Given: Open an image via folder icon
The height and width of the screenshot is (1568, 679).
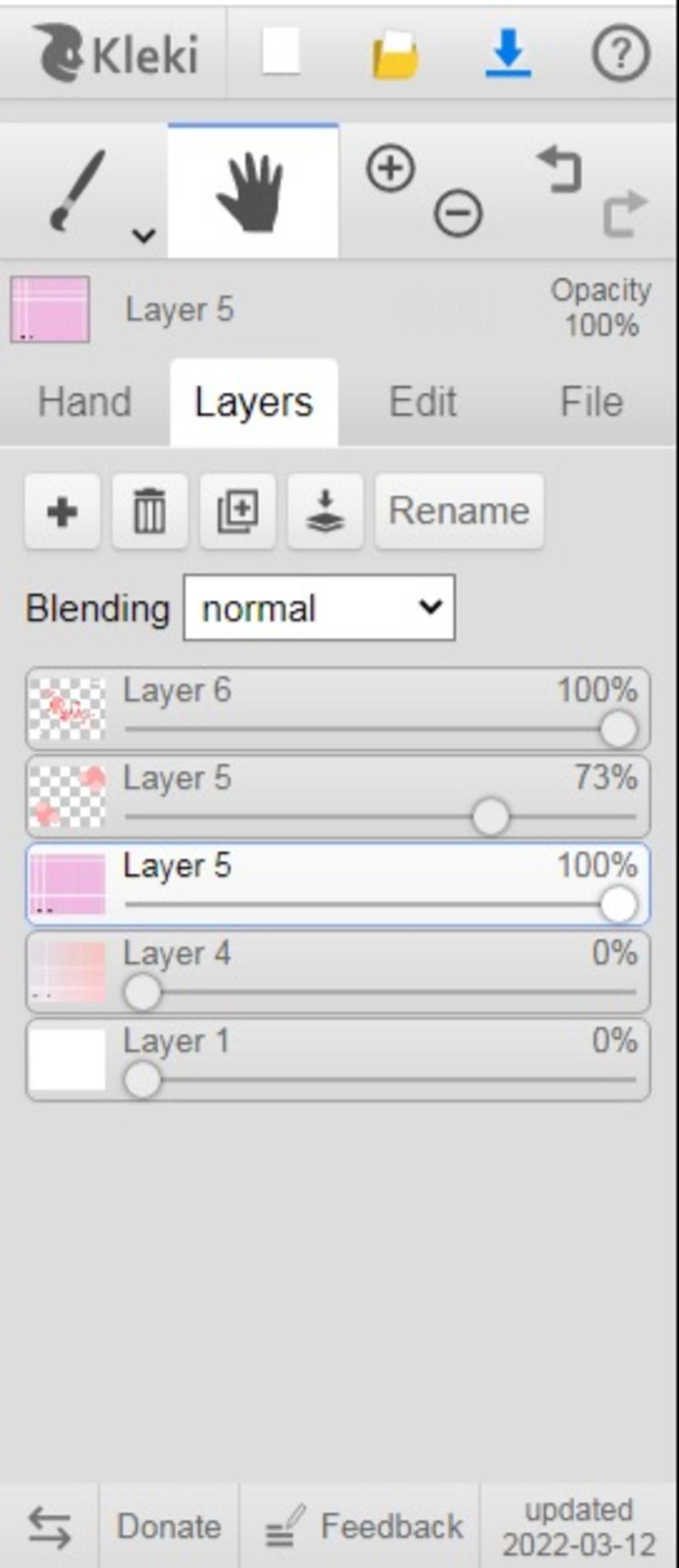Looking at the screenshot, I should pyautogui.click(x=395, y=55).
